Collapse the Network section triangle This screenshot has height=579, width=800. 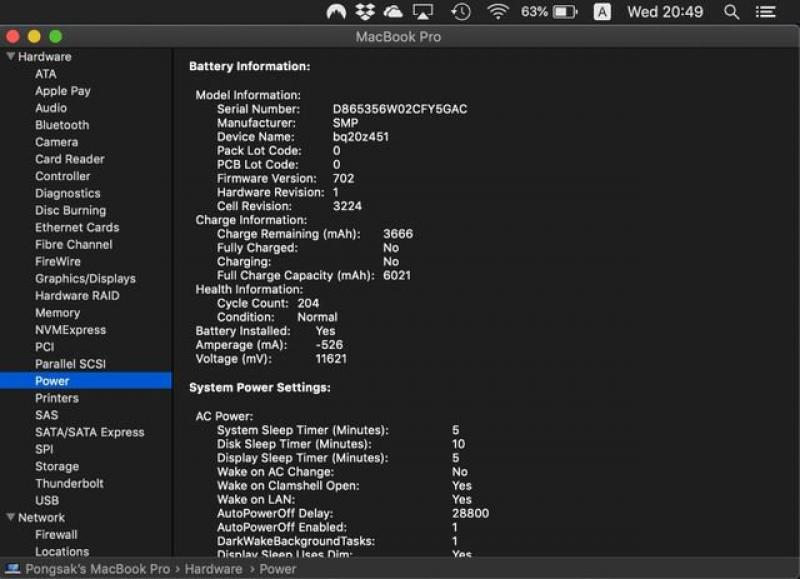point(10,517)
